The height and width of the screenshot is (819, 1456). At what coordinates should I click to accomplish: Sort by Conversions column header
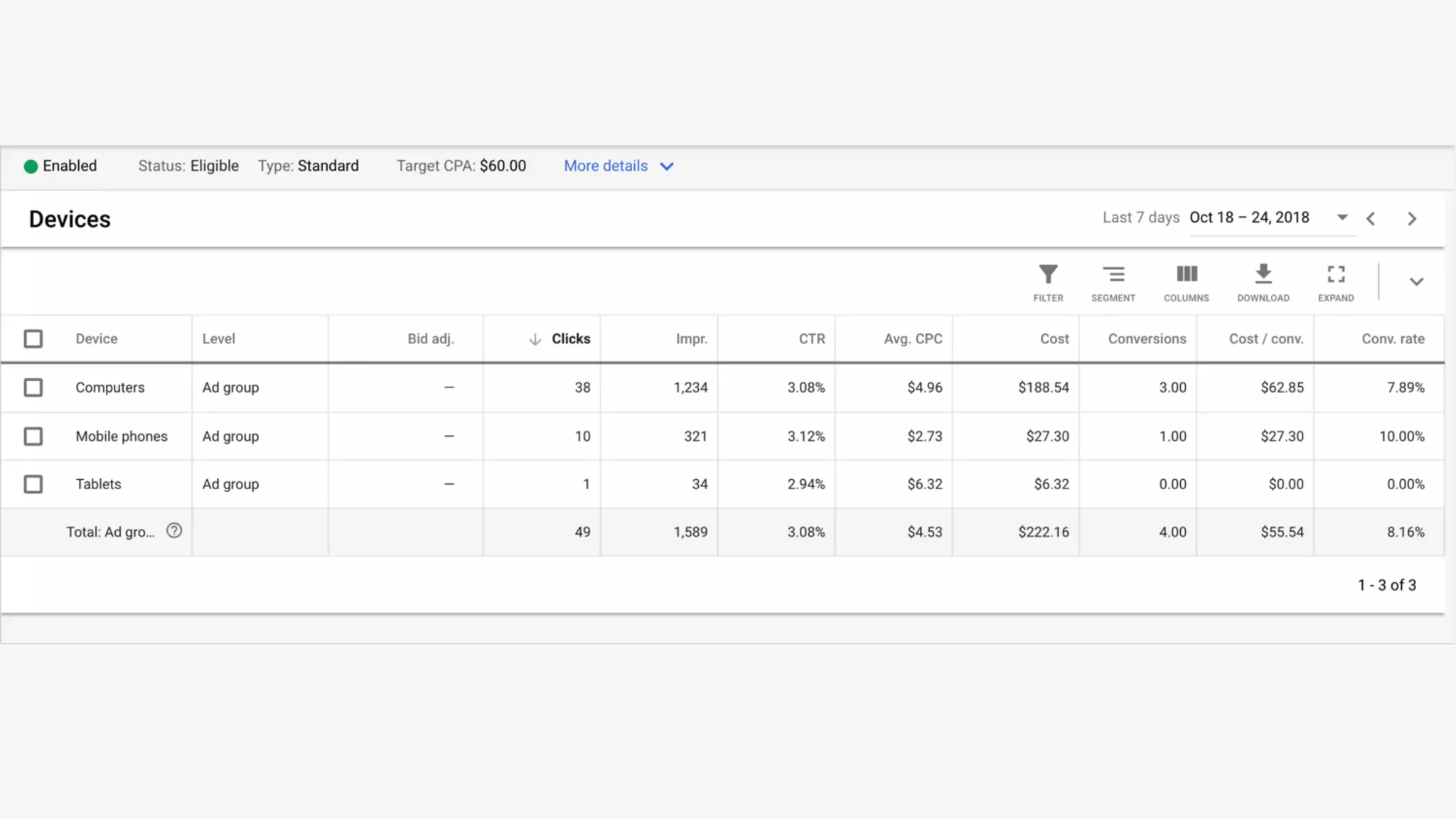coord(1146,338)
